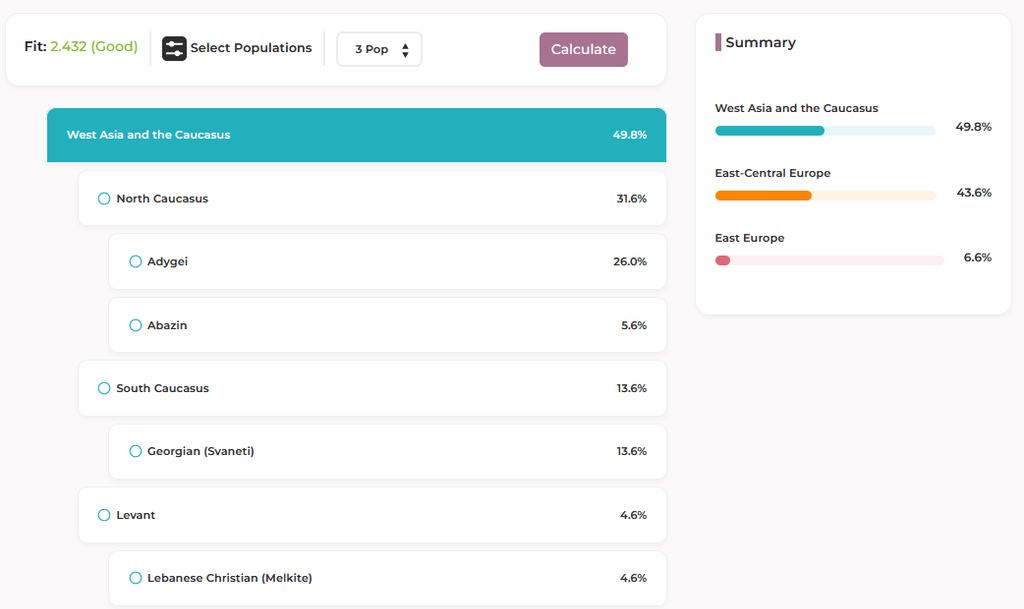Click the 13.6% value for South Caucasus
The width and height of the screenshot is (1024, 609).
click(632, 388)
